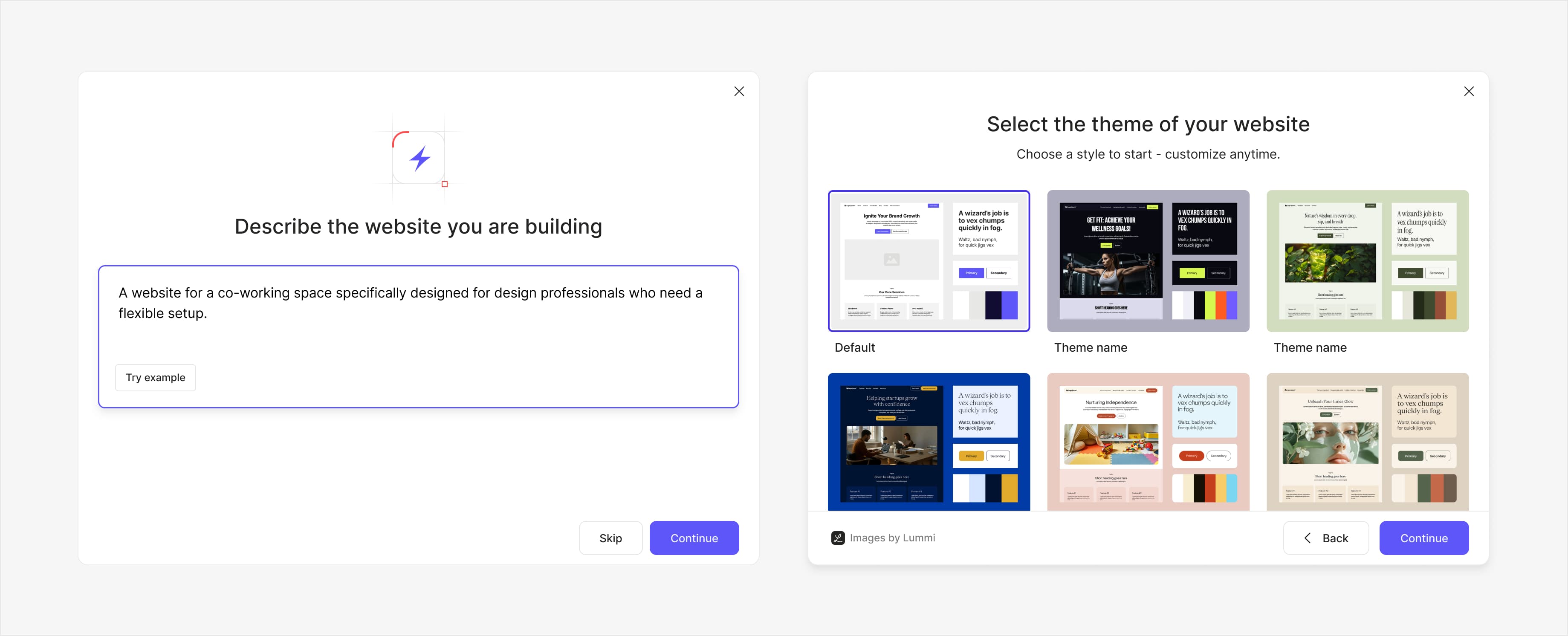This screenshot has width=1568, height=636.
Task: Click Skip on the description dialog
Action: (x=610, y=538)
